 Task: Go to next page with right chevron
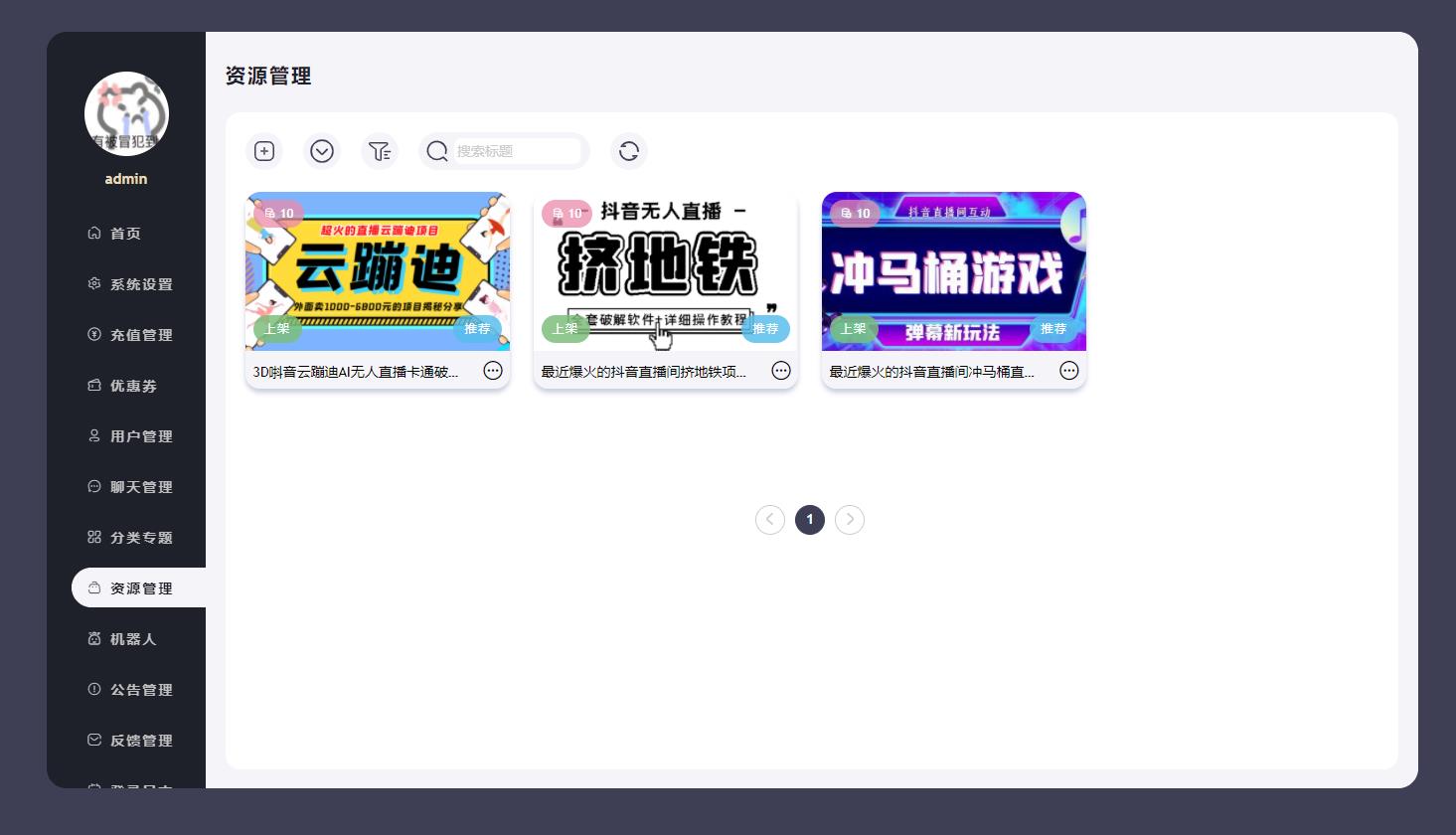pos(850,520)
